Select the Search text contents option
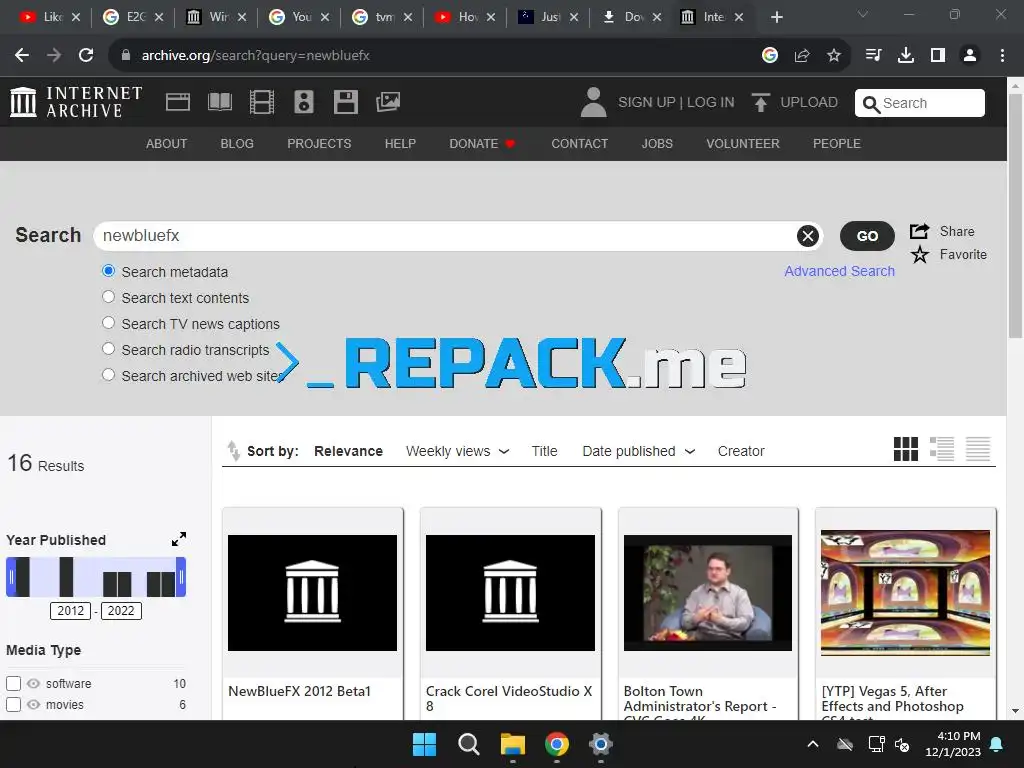Screen dimensions: 1024x768 [108, 297]
